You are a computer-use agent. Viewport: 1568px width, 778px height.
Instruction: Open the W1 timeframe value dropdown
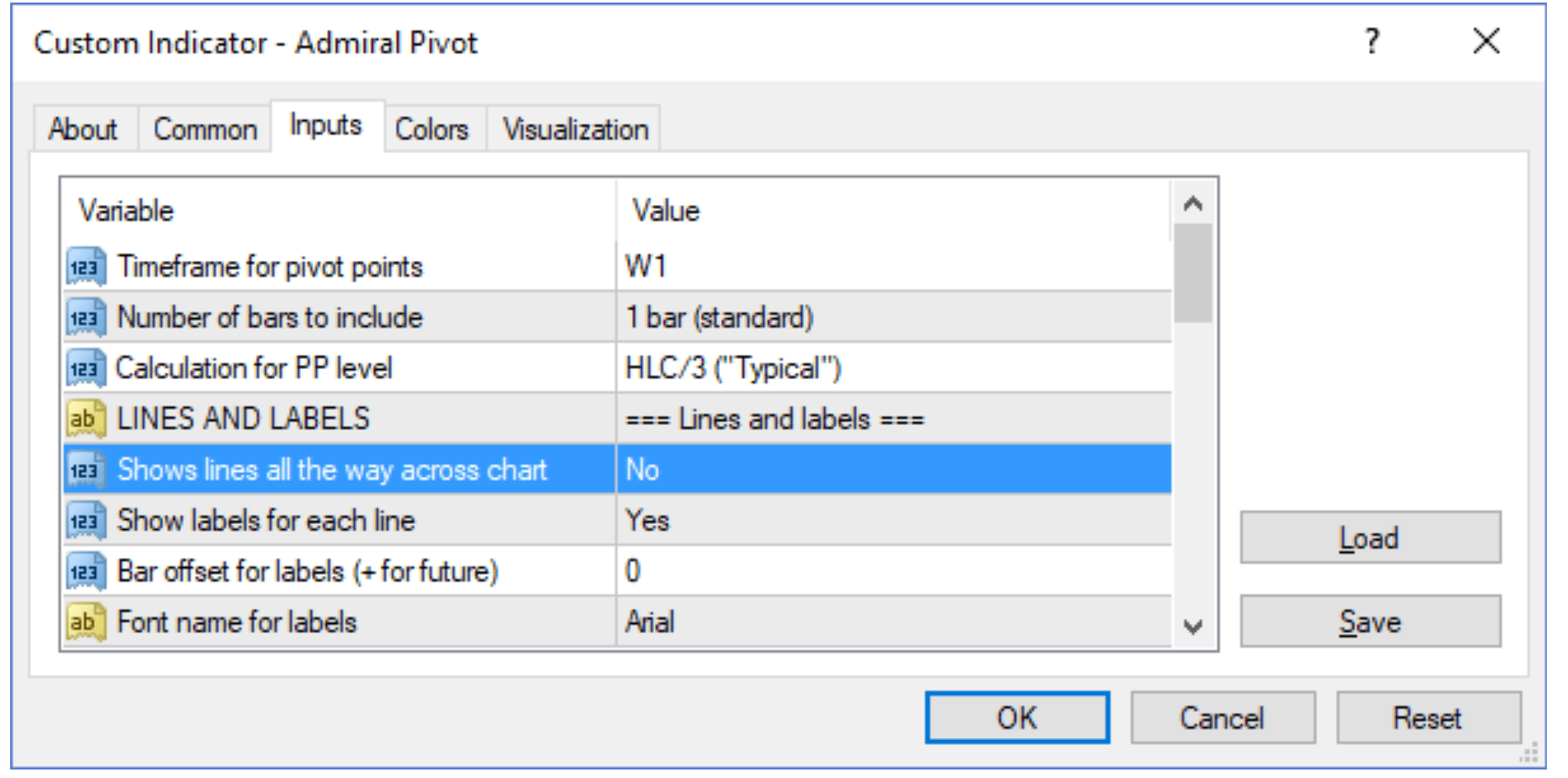pyautogui.click(x=895, y=266)
